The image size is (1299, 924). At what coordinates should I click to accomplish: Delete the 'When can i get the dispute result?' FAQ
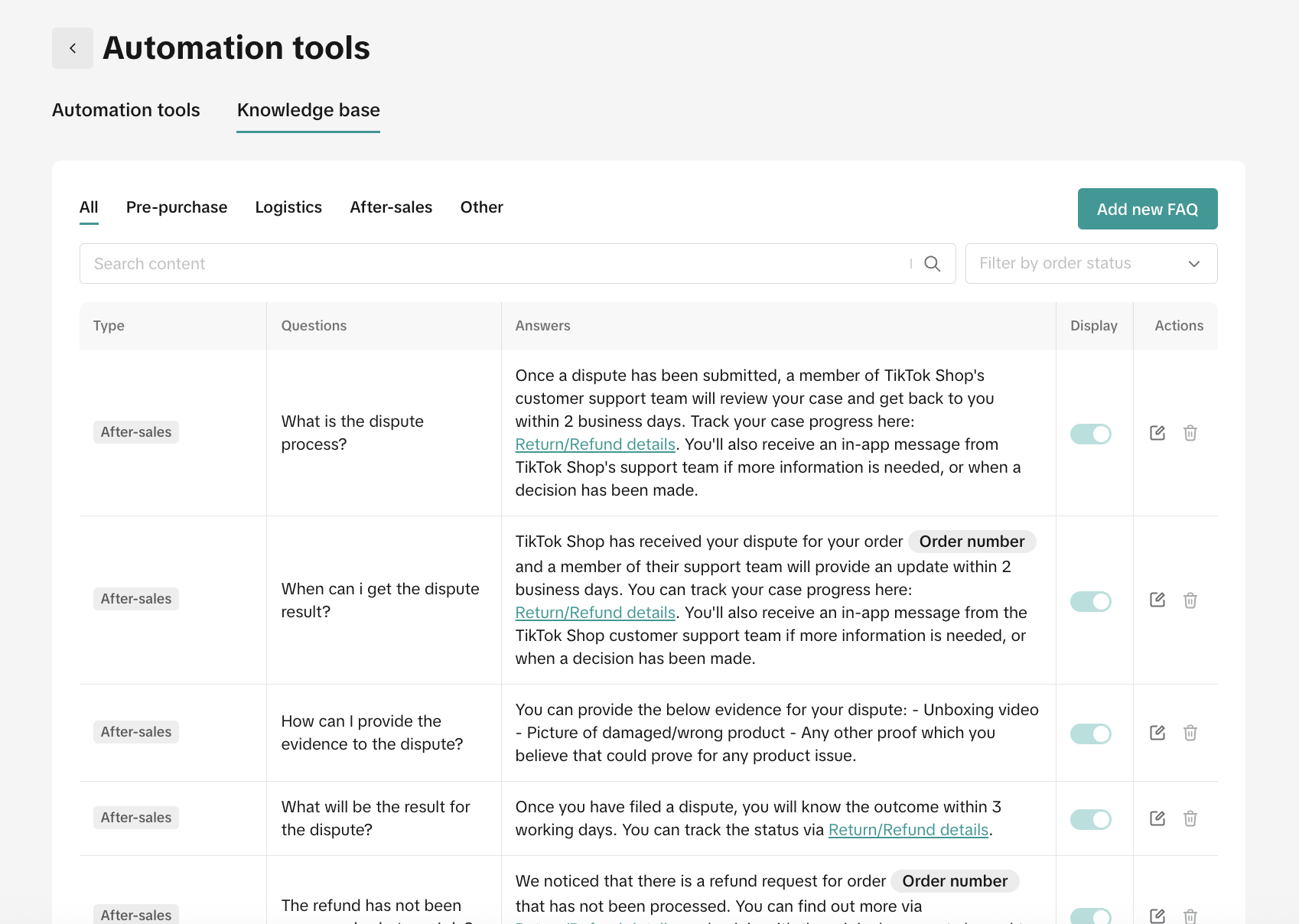(1190, 600)
